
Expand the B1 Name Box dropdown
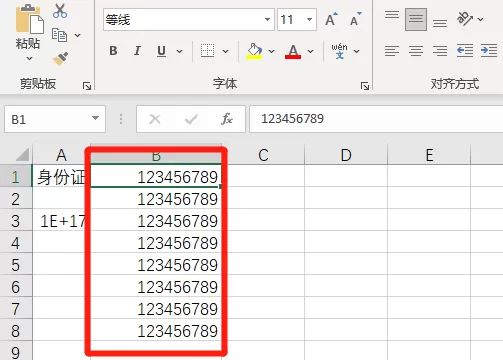point(95,118)
